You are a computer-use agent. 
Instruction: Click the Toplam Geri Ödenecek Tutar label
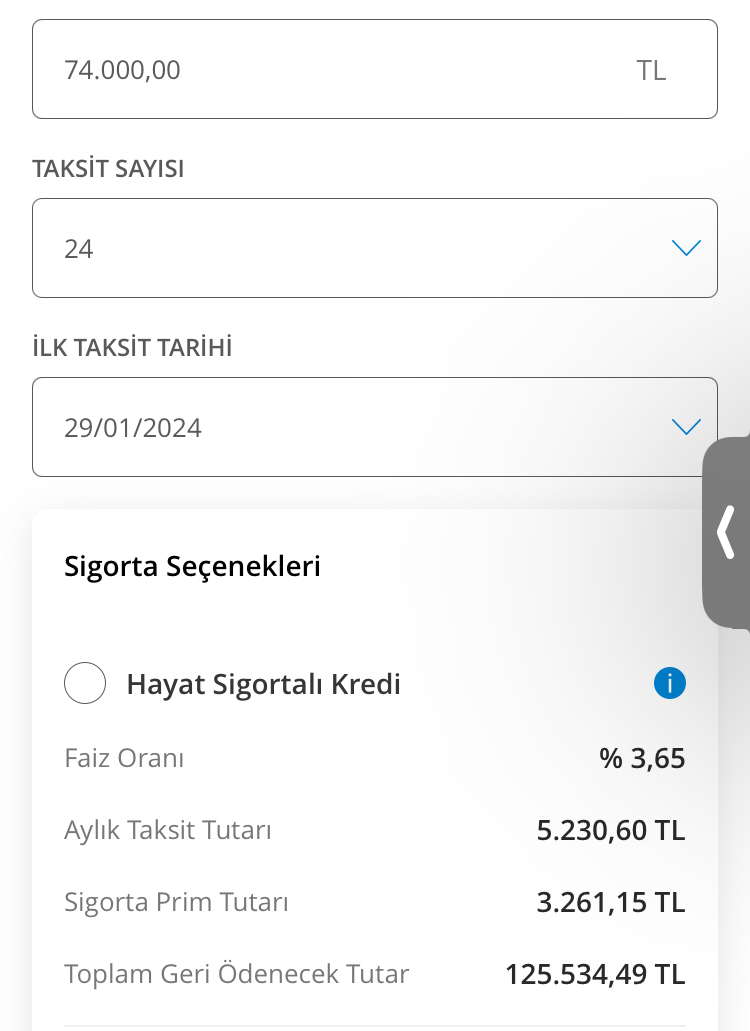point(237,974)
